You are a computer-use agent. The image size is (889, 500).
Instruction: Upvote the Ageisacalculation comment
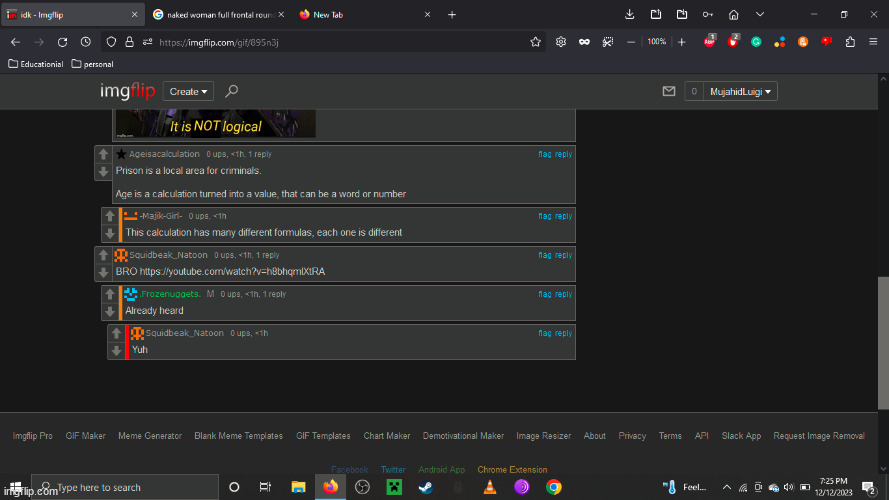[103, 154]
